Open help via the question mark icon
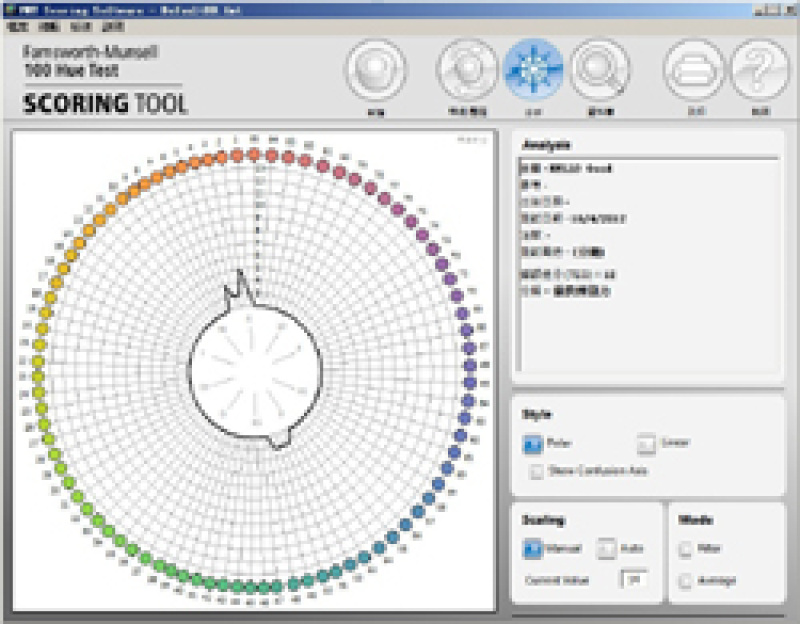 click(x=760, y=69)
